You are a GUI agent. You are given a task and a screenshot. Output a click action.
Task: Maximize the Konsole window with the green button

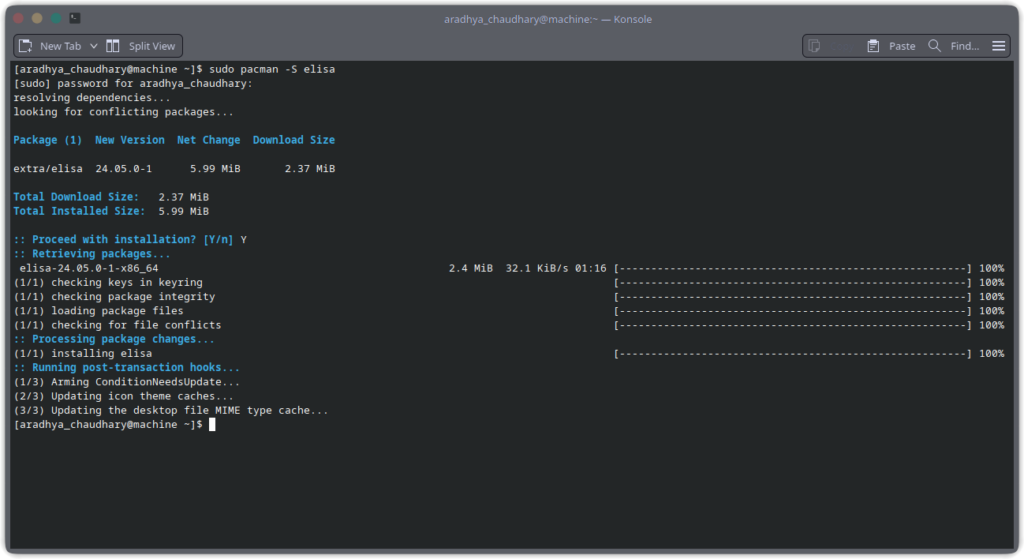(56, 18)
